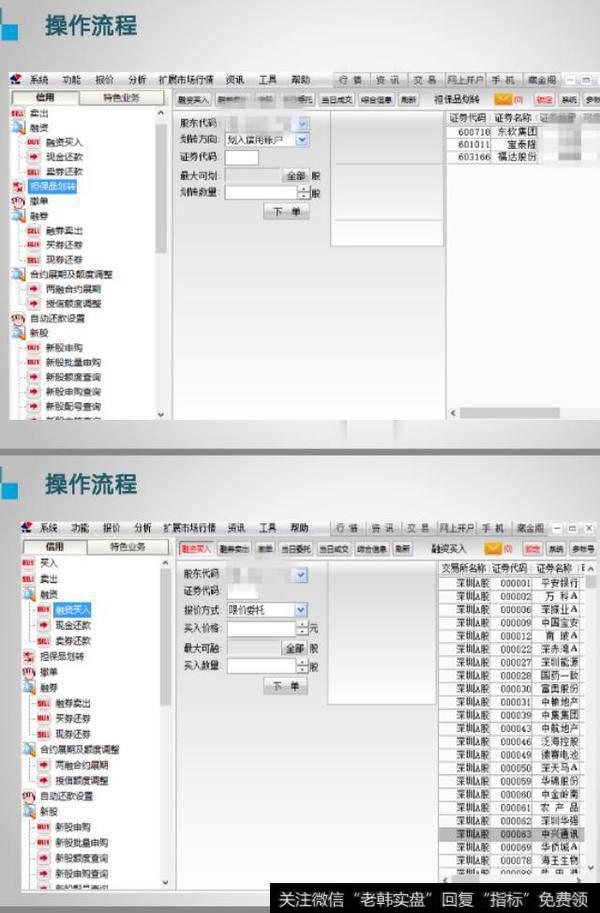Select highlighted row 000063 中兴通讯
Image resolution: width=600 pixels, height=913 pixels.
tap(510, 834)
